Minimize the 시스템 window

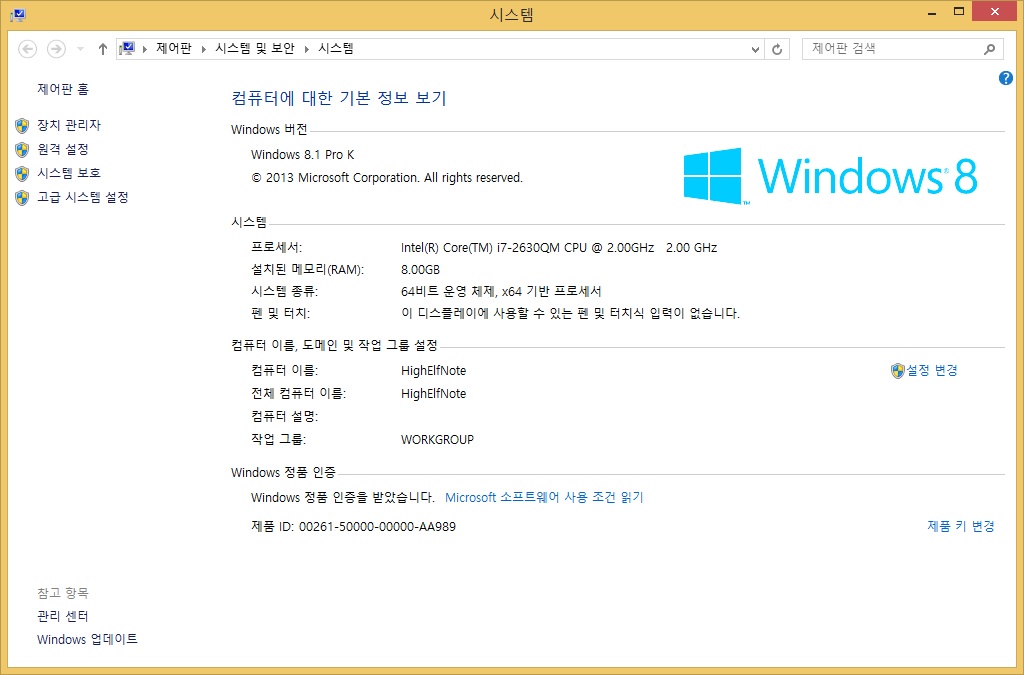(x=932, y=12)
